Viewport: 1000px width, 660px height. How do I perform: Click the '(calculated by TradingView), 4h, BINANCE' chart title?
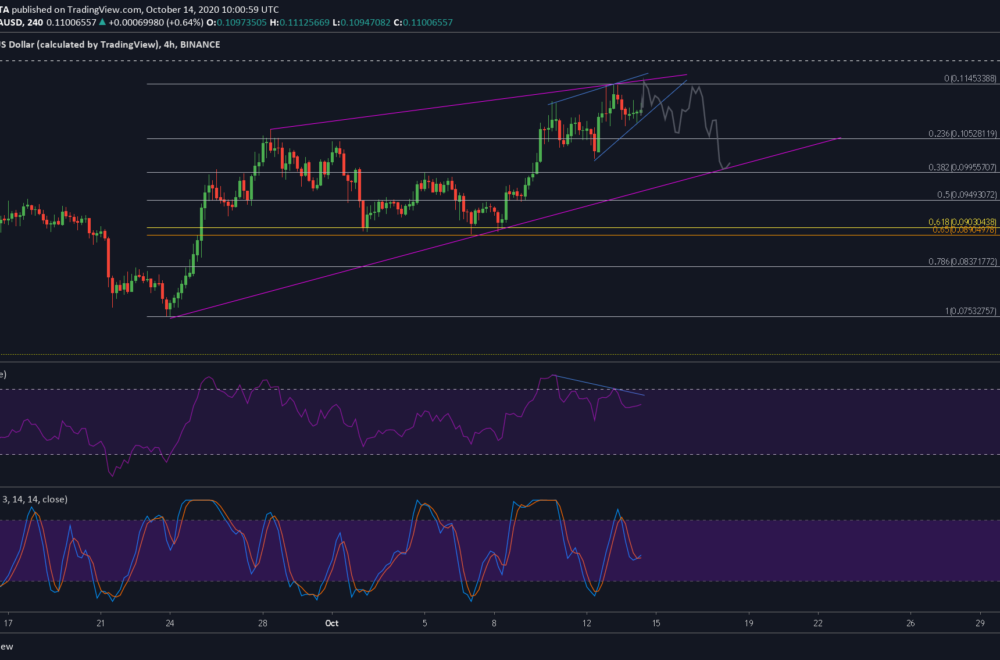point(128,45)
